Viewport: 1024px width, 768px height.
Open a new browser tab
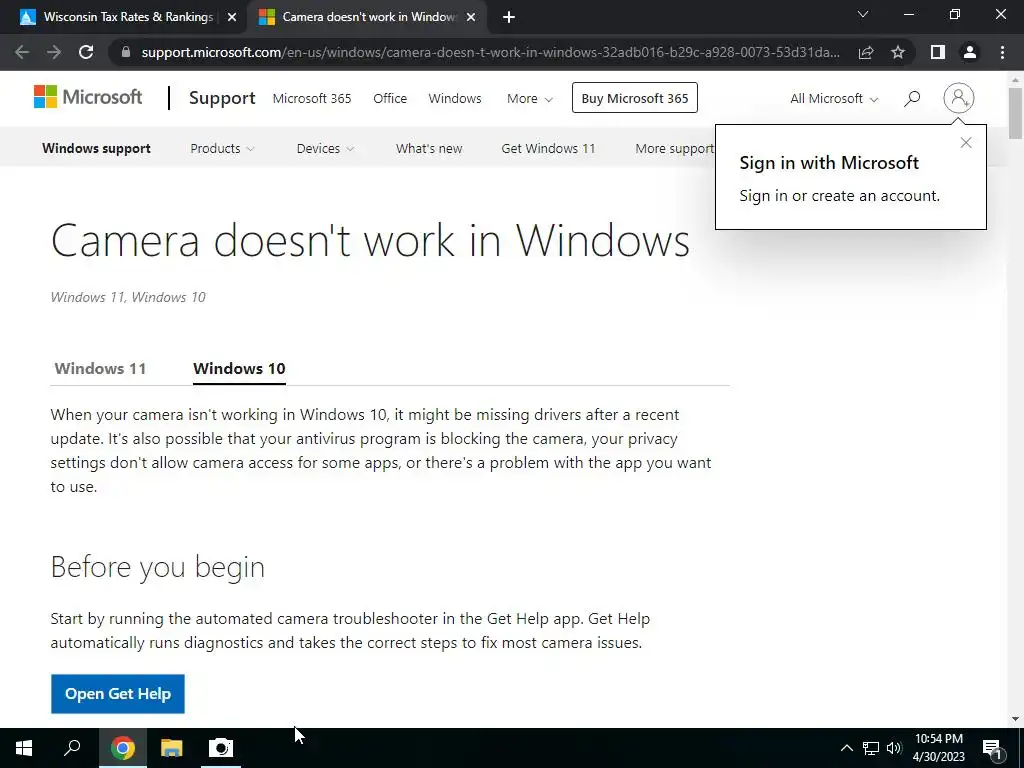tap(509, 18)
